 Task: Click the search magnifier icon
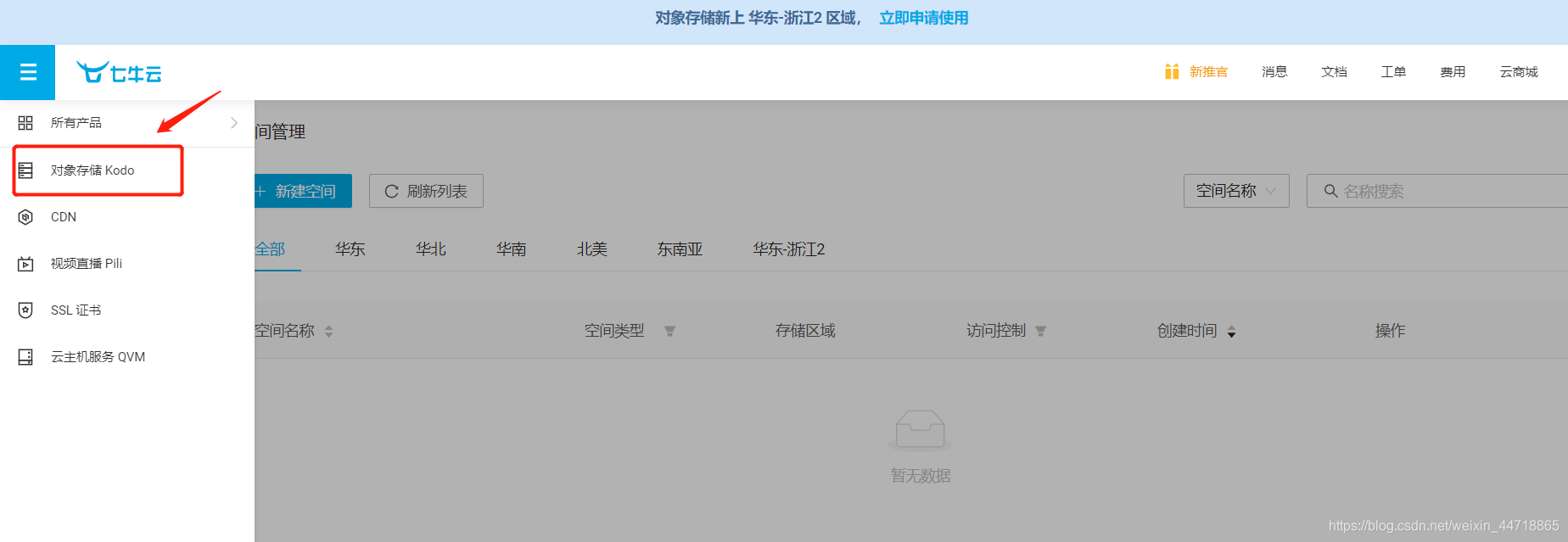[1330, 191]
